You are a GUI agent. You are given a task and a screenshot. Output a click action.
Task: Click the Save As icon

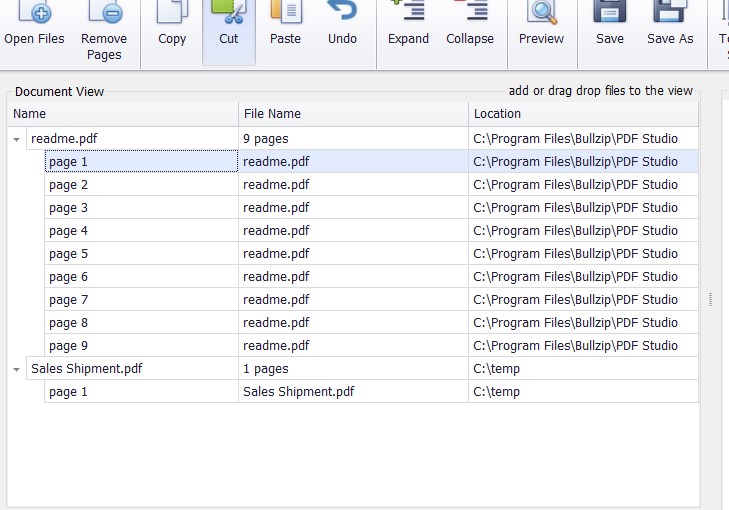pos(669,14)
